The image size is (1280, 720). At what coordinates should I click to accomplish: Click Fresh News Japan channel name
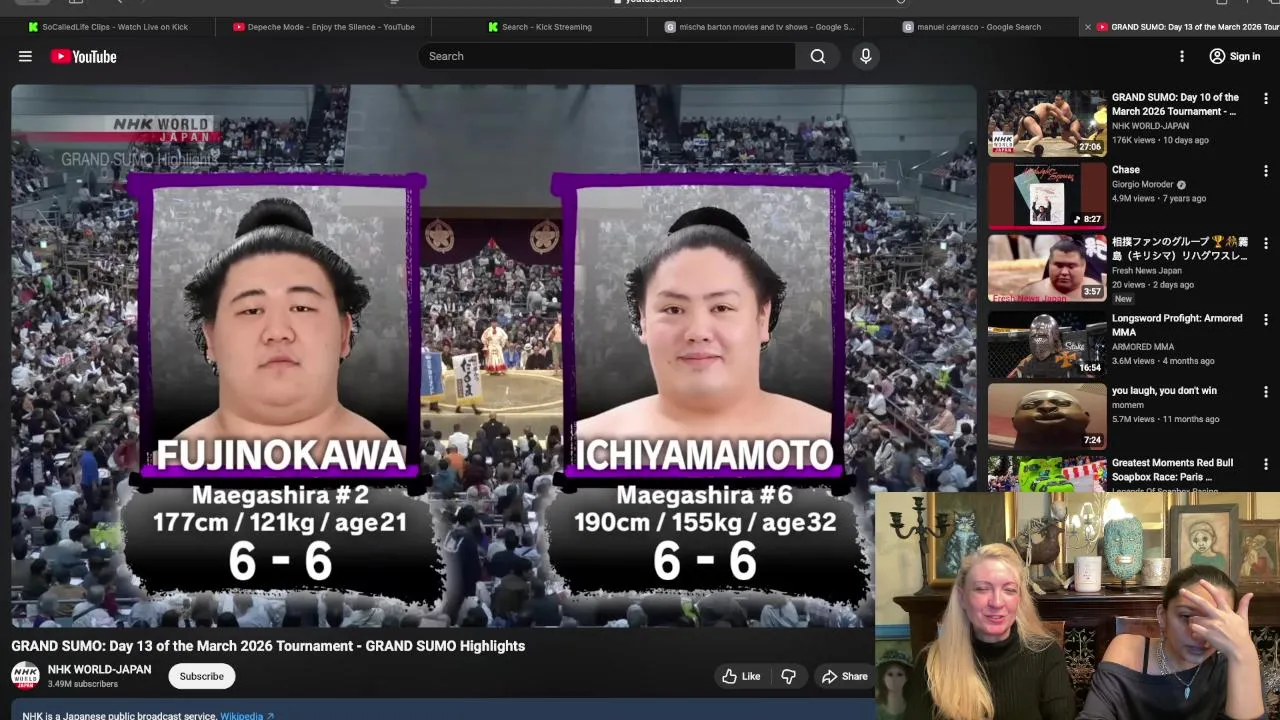[x=1147, y=271]
